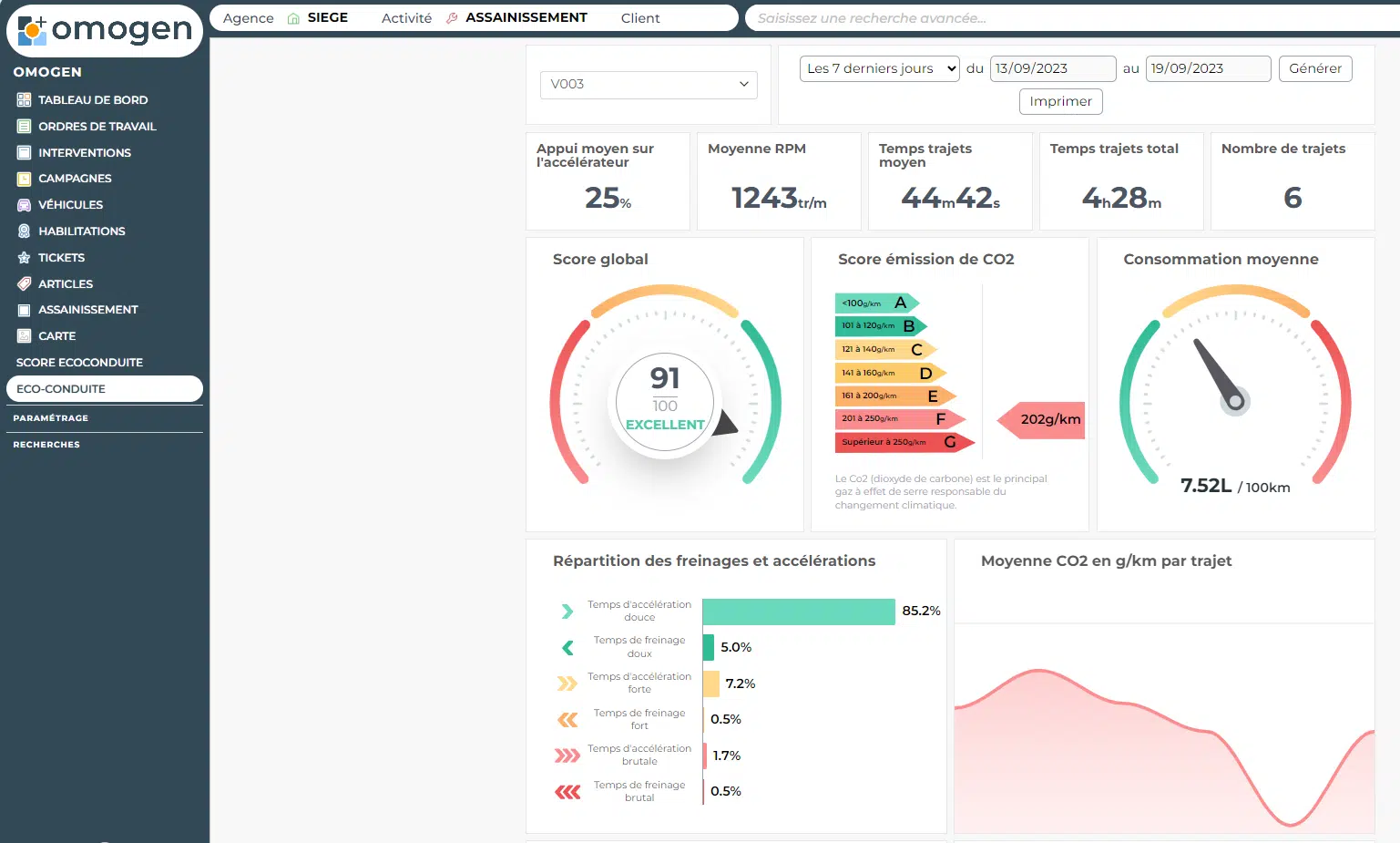1400x843 pixels.
Task: Open Campagnes menu item
Action: click(x=75, y=179)
